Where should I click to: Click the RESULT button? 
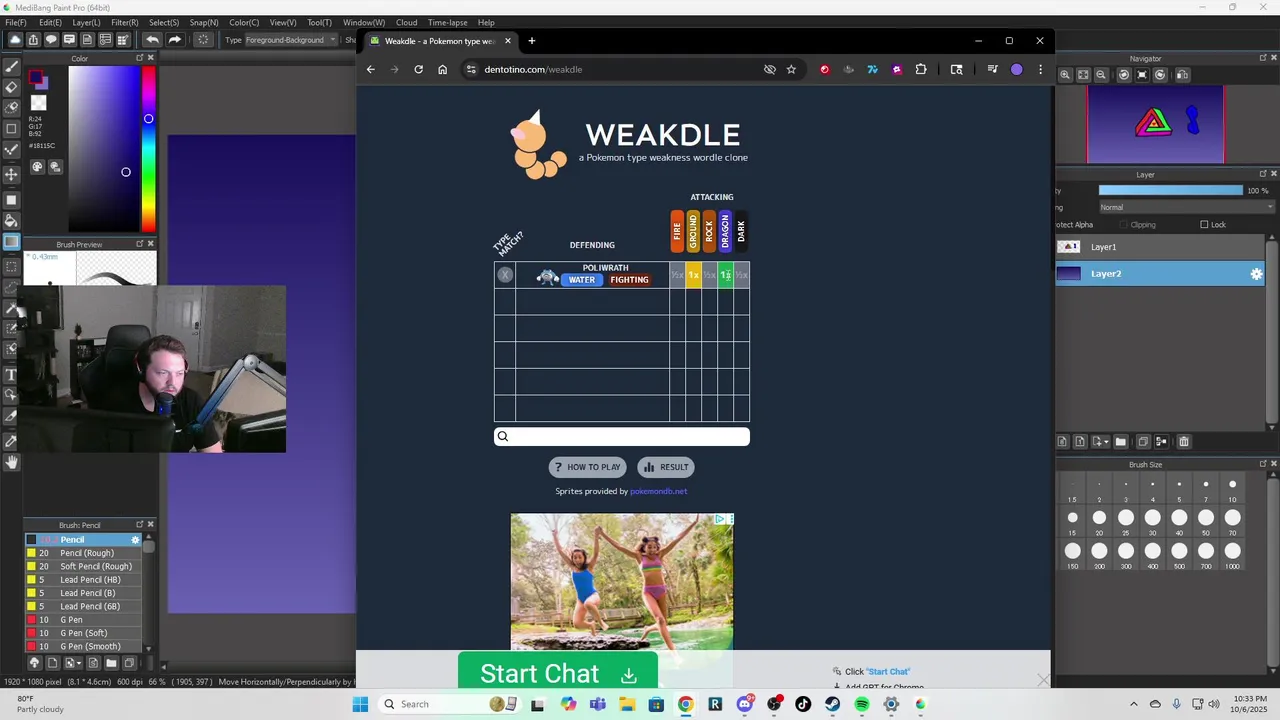[666, 467]
